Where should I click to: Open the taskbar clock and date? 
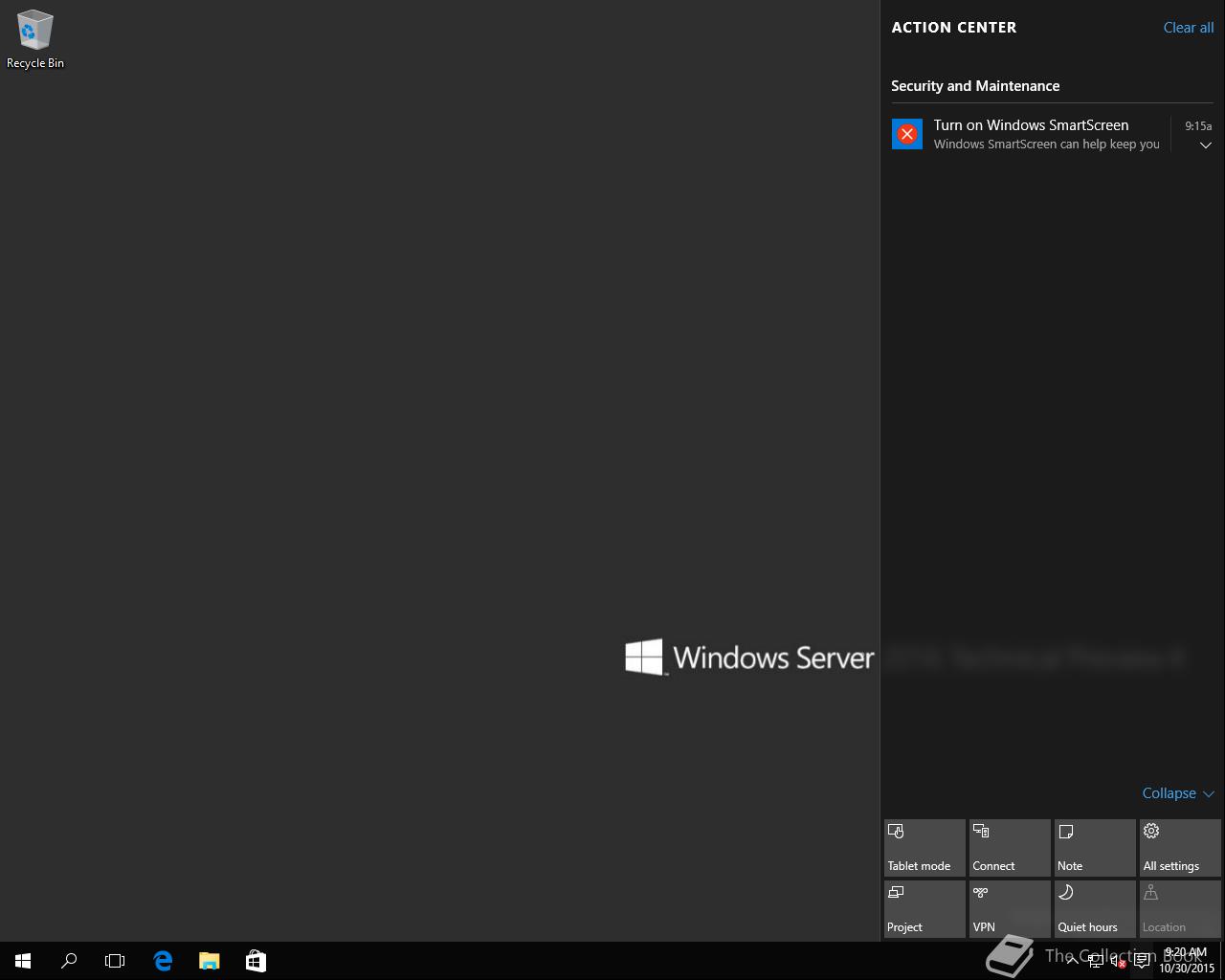[x=1187, y=961]
